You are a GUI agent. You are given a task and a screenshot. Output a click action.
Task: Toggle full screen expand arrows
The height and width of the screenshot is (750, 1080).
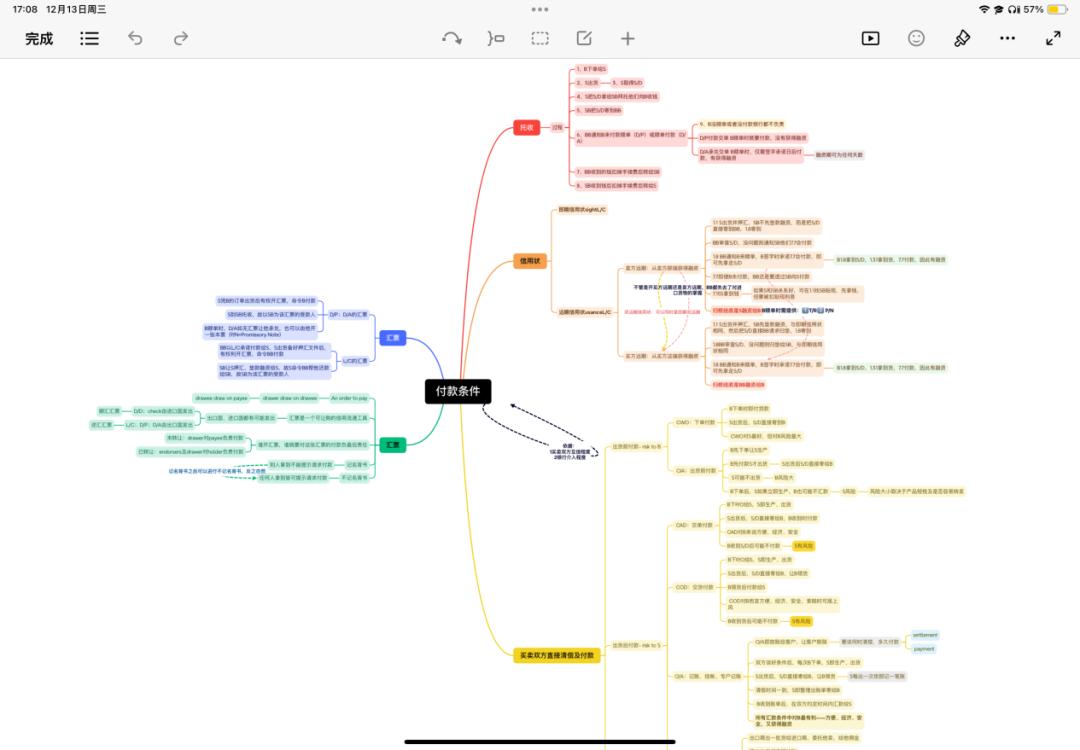pyautogui.click(x=1053, y=39)
